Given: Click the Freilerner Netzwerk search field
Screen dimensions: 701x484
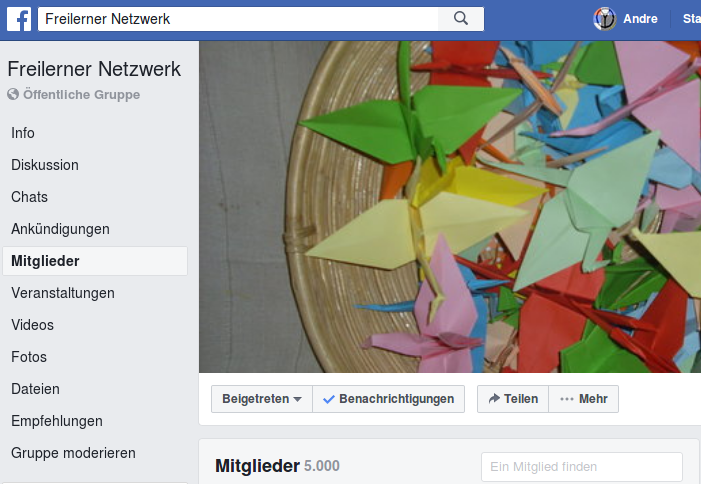Looking at the screenshot, I should (238, 19).
